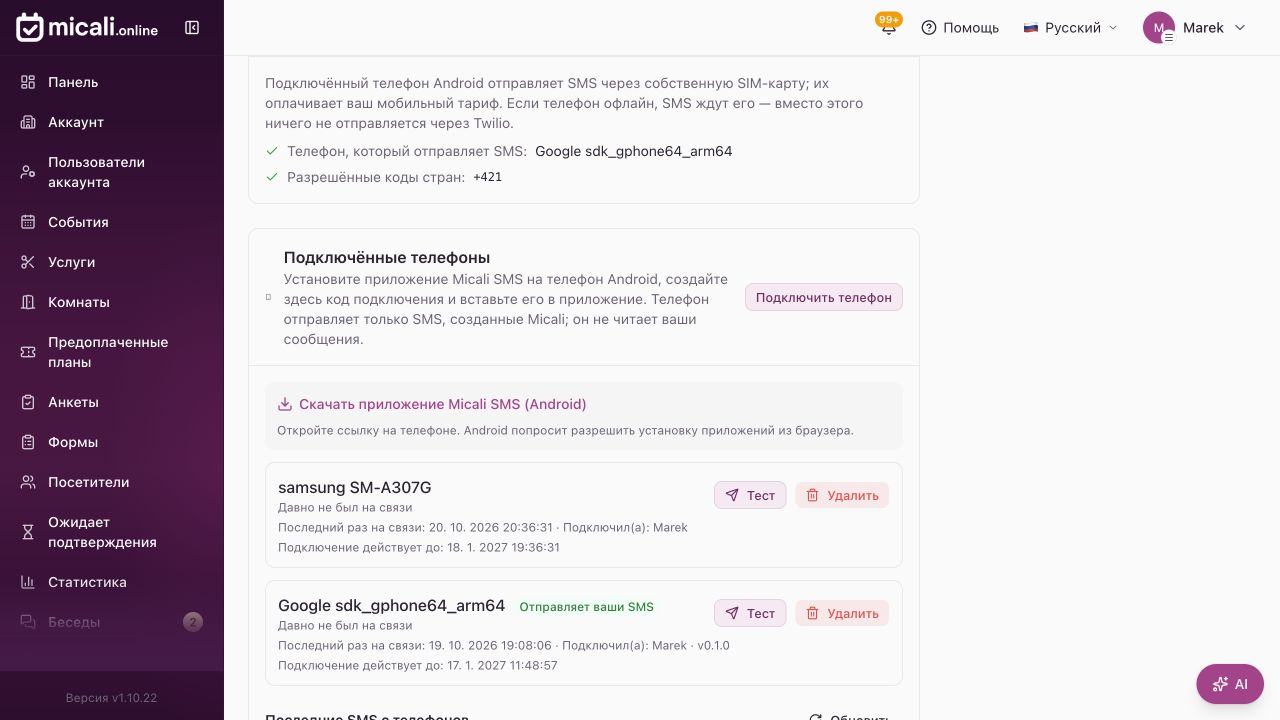Click the Услуги scissors icon

28,262
